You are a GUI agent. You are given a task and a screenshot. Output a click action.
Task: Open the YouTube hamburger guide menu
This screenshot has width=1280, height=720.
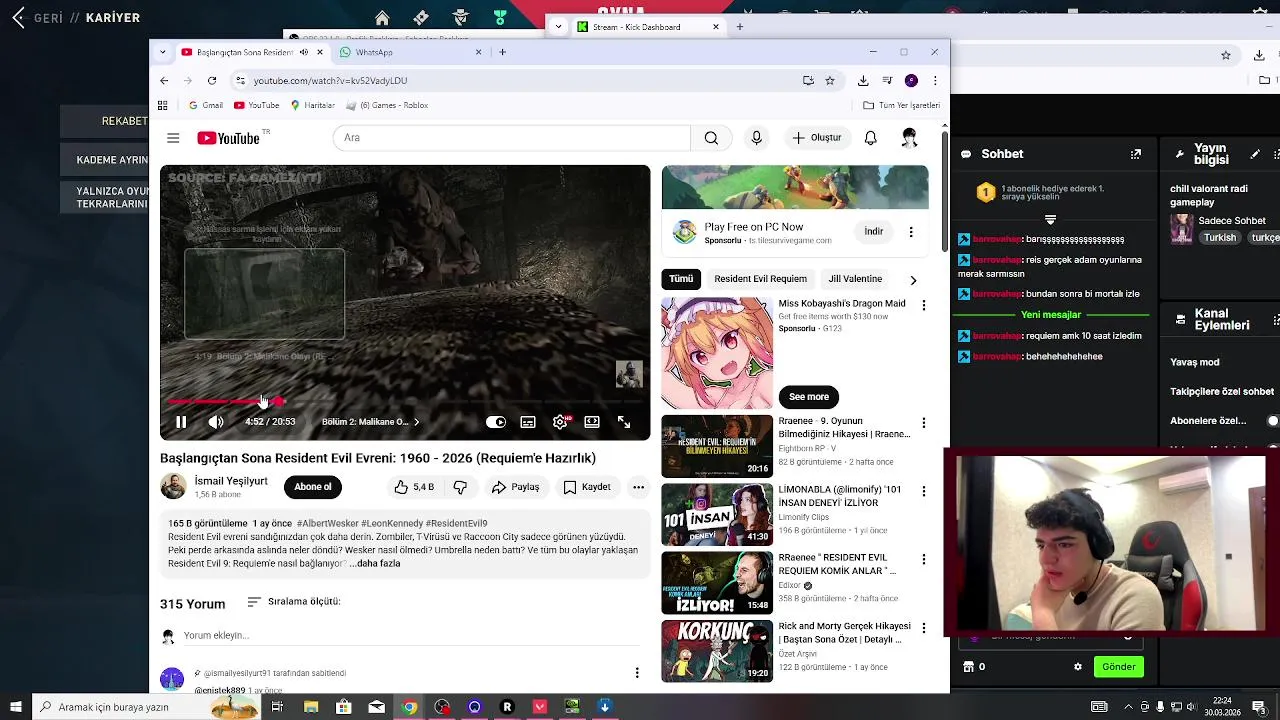(173, 138)
